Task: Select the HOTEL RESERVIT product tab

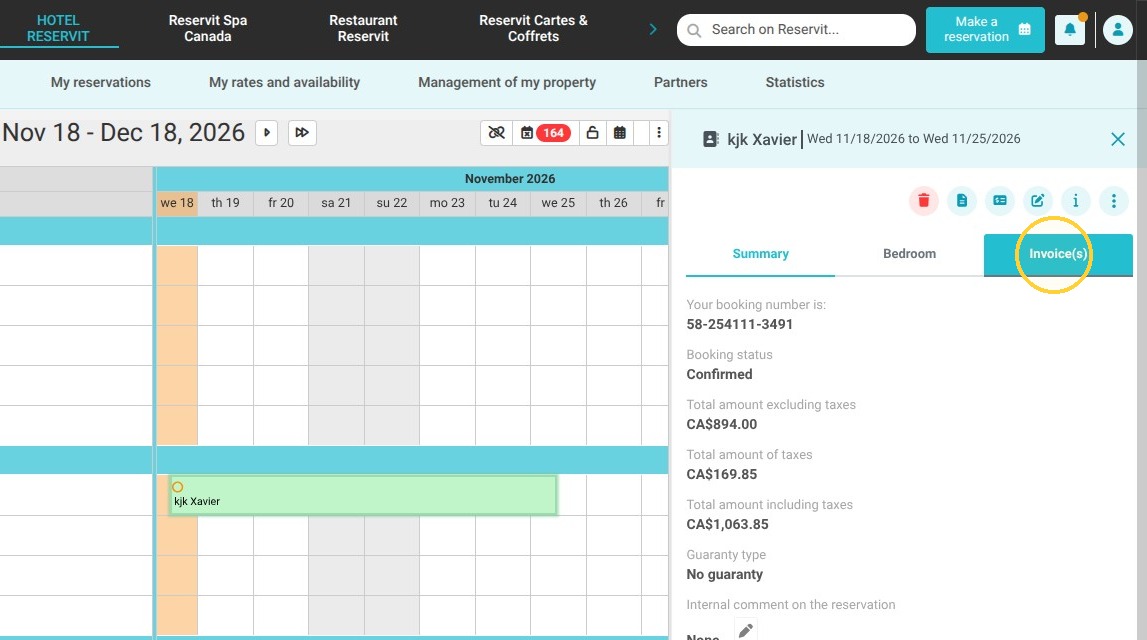Action: (x=58, y=29)
